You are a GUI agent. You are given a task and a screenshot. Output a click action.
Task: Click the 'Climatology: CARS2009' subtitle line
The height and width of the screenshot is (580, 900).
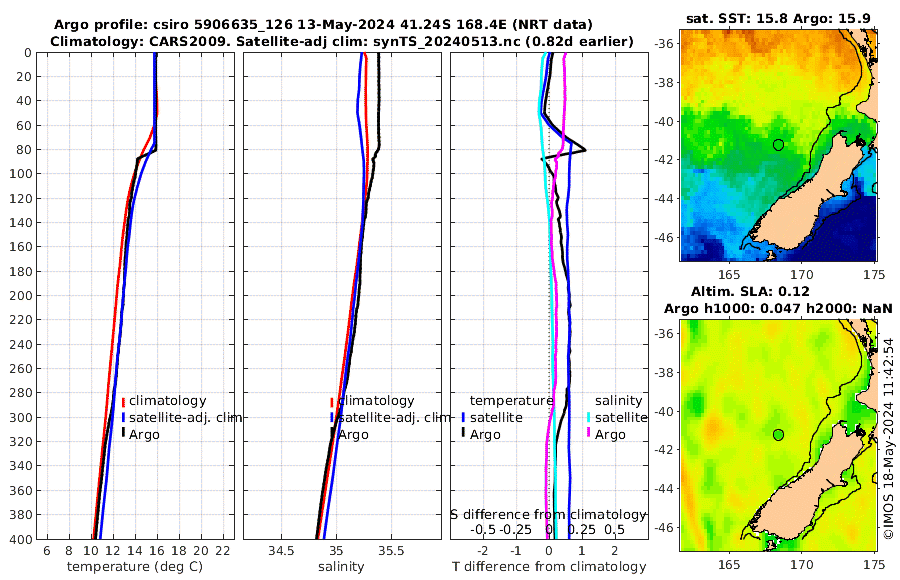click(x=342, y=41)
